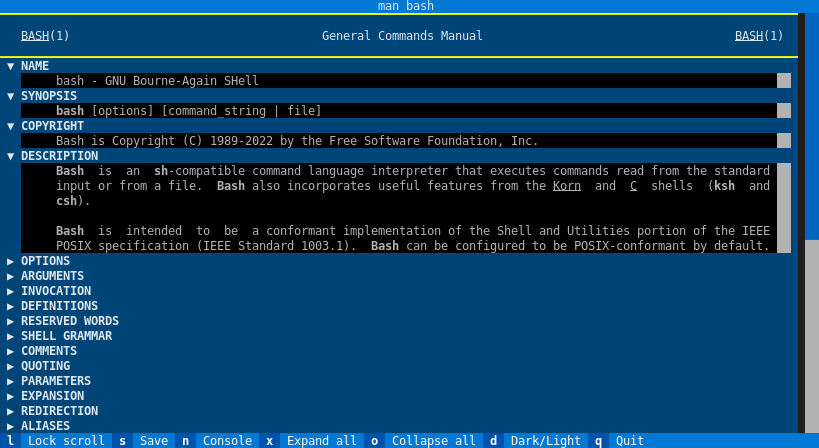Viewport: 819px width, 448px height.
Task: Collapse the DESCRIPTION section
Action: click(59, 156)
